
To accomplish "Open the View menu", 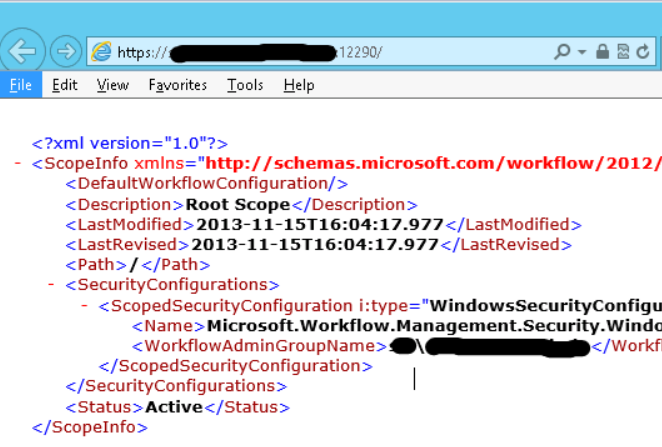I will 112,85.
